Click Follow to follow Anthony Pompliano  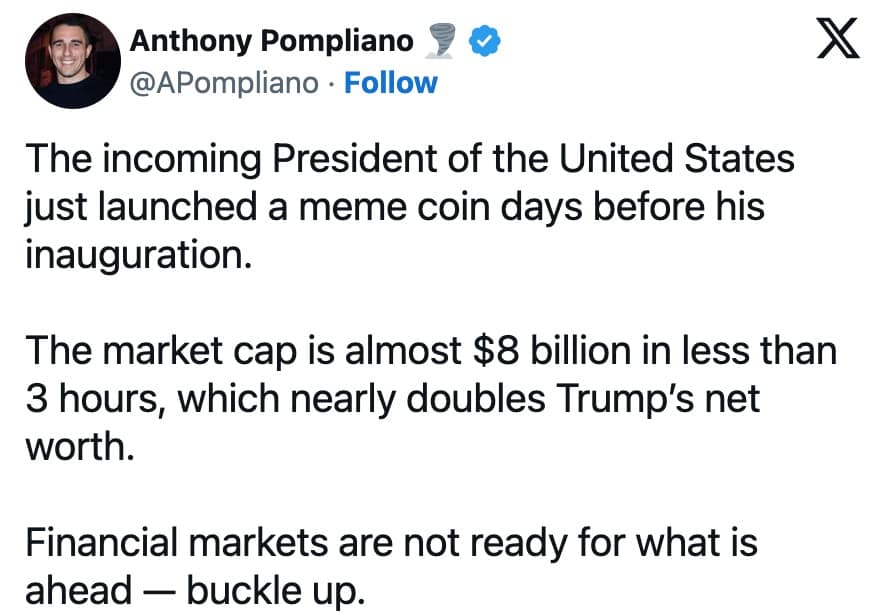click(x=391, y=84)
